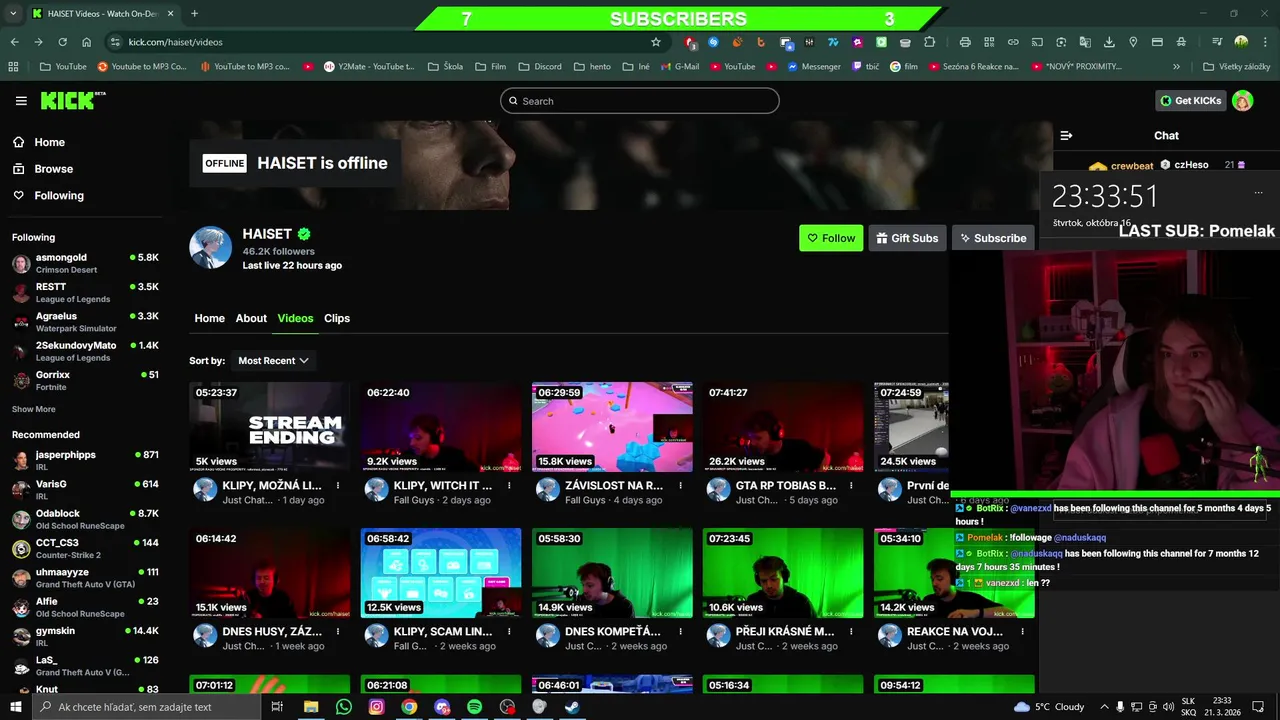
Task: Open Steam from the taskbar
Action: tap(571, 707)
